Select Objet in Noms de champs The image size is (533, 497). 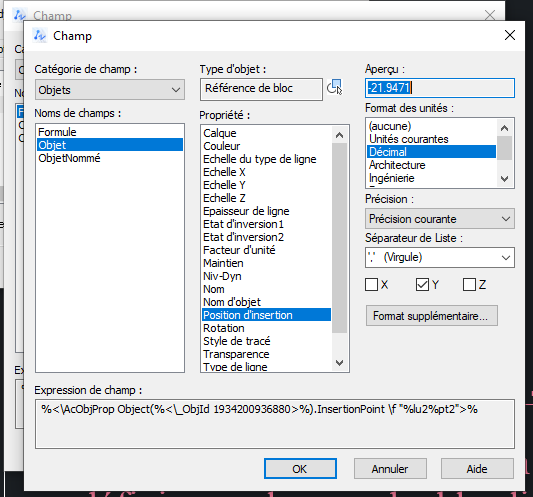tap(110, 145)
